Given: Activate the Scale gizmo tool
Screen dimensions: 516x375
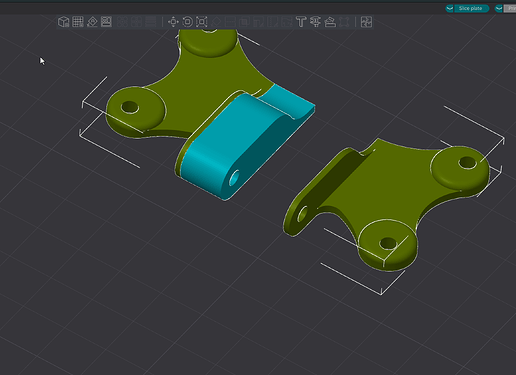Looking at the screenshot, I should pyautogui.click(x=202, y=22).
